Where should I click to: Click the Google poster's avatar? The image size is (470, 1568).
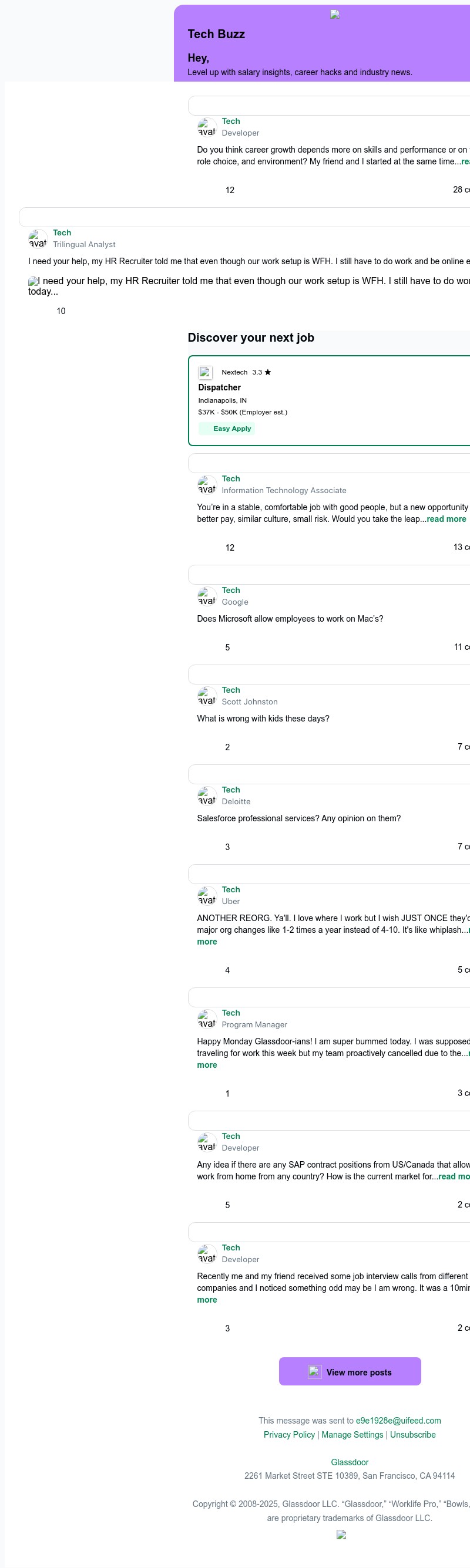[x=206, y=596]
